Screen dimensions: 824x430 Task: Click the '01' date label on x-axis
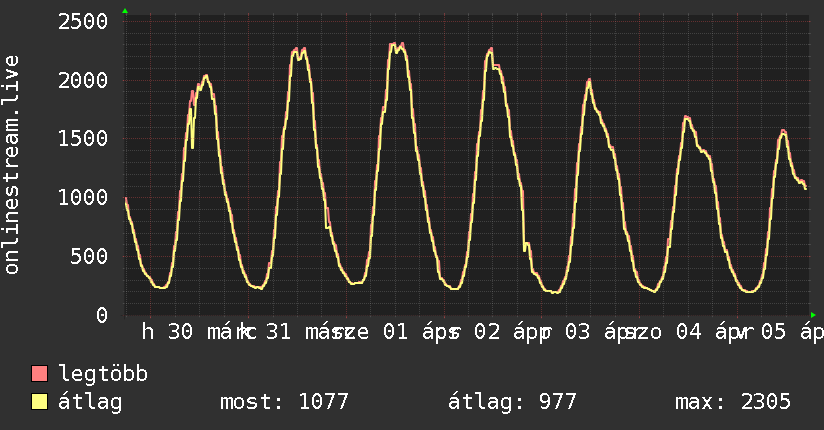point(395,332)
